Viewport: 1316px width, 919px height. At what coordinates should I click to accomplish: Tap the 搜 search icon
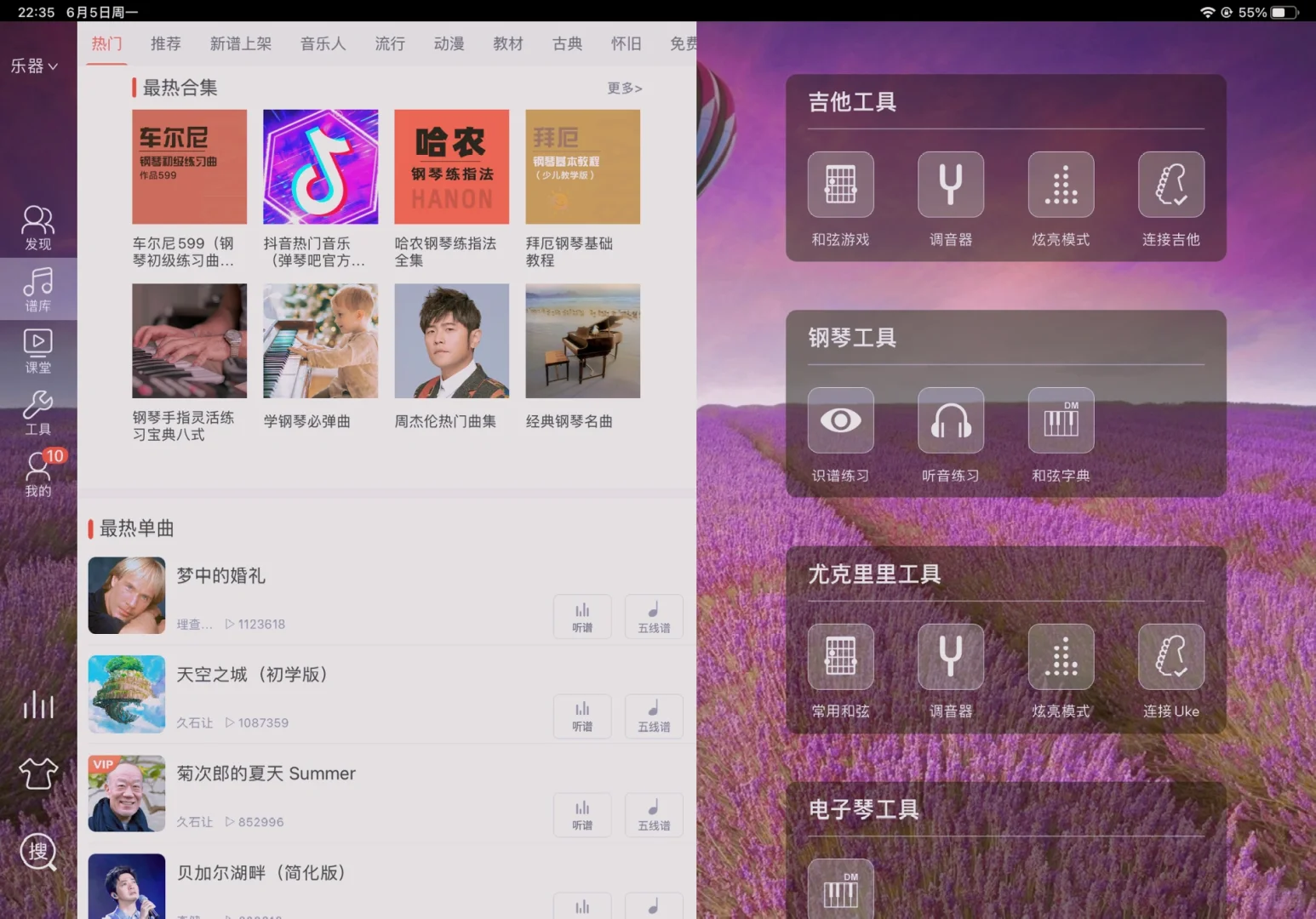tap(37, 852)
